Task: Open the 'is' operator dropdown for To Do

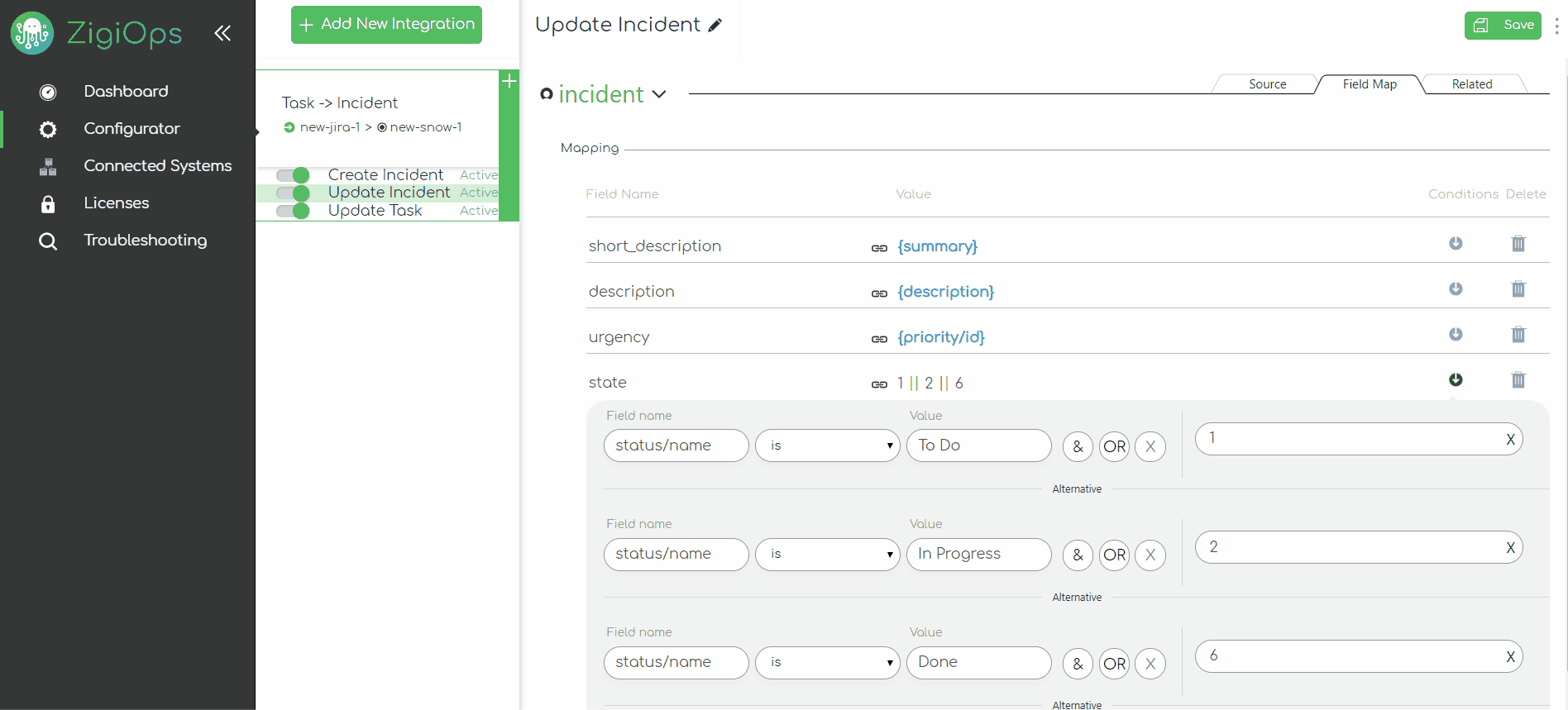Action: (x=827, y=446)
